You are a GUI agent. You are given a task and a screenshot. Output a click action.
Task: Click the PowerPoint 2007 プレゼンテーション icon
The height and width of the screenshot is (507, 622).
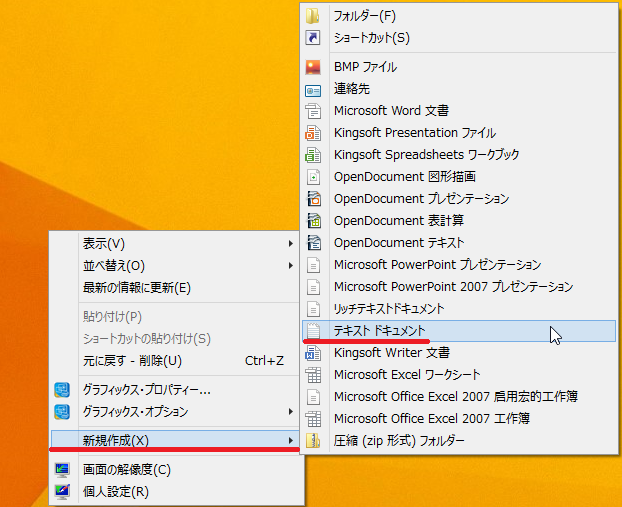pos(313,287)
